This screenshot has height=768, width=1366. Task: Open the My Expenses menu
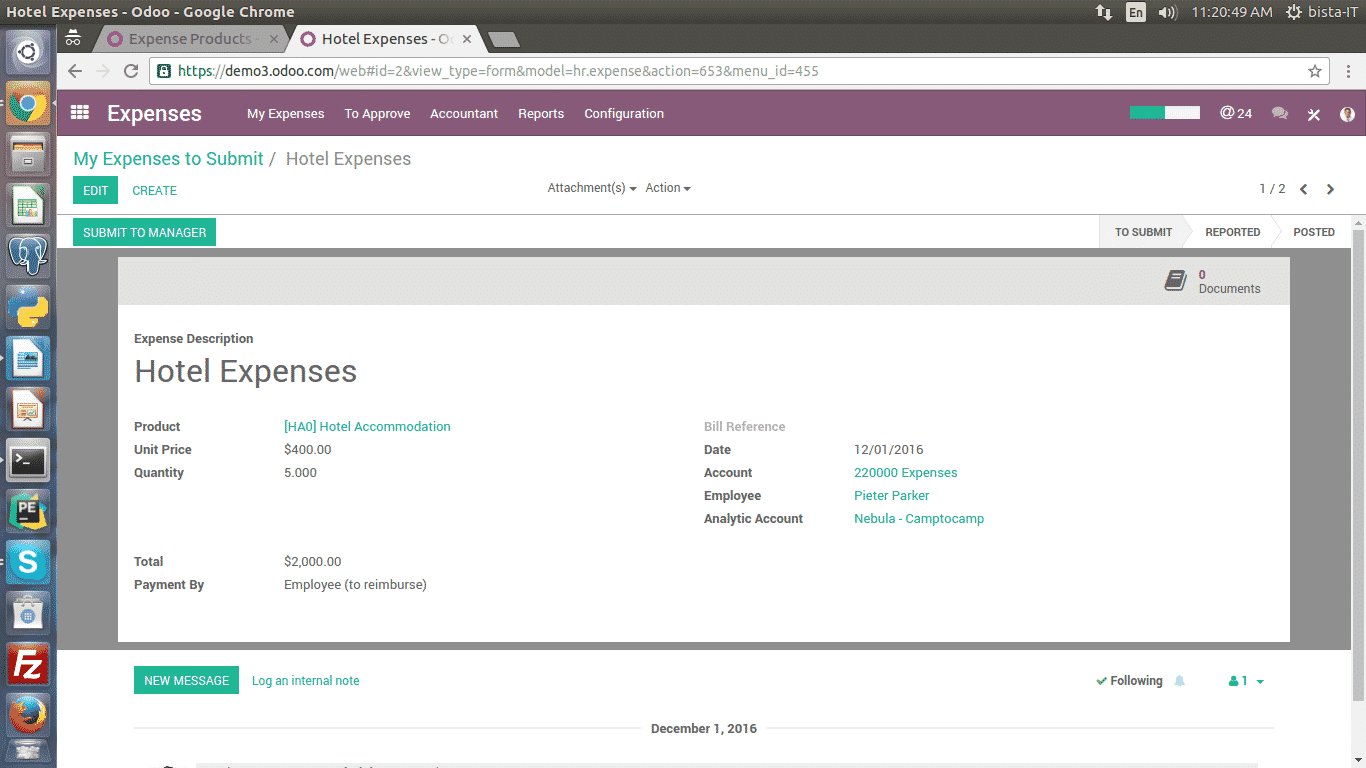coord(286,114)
